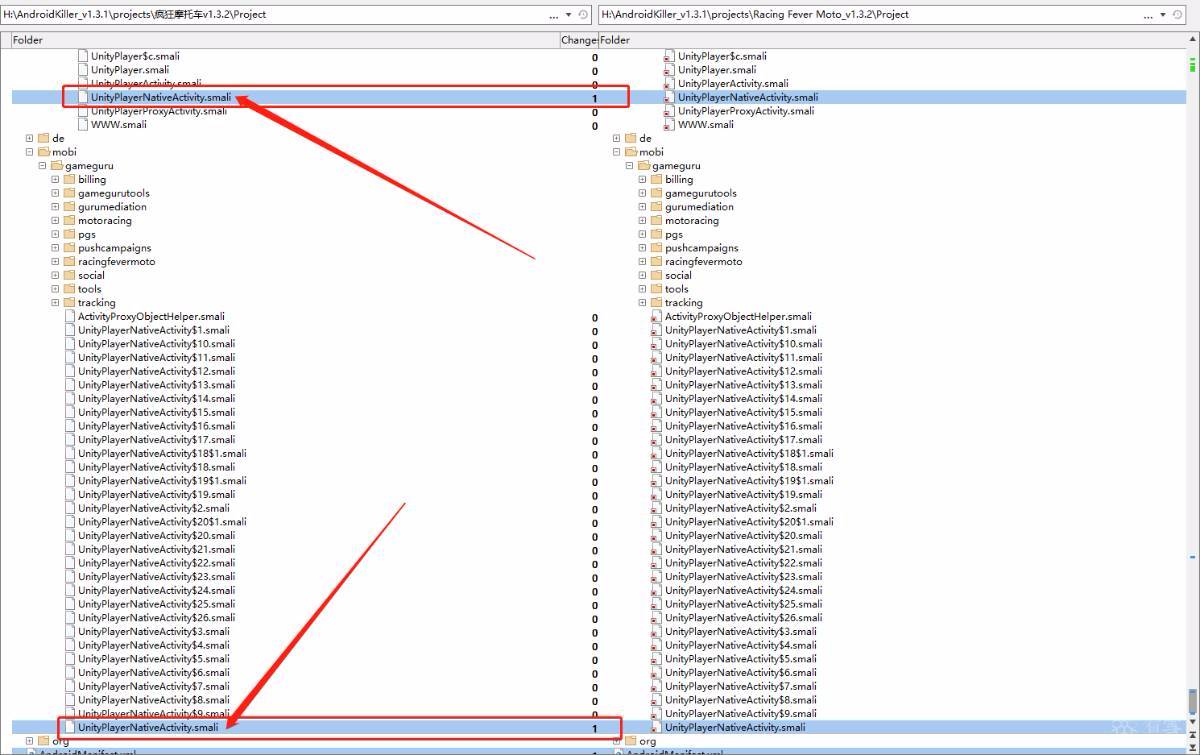Click the tracking folder icon in right pane
The width and height of the screenshot is (1200, 755).
click(657, 303)
